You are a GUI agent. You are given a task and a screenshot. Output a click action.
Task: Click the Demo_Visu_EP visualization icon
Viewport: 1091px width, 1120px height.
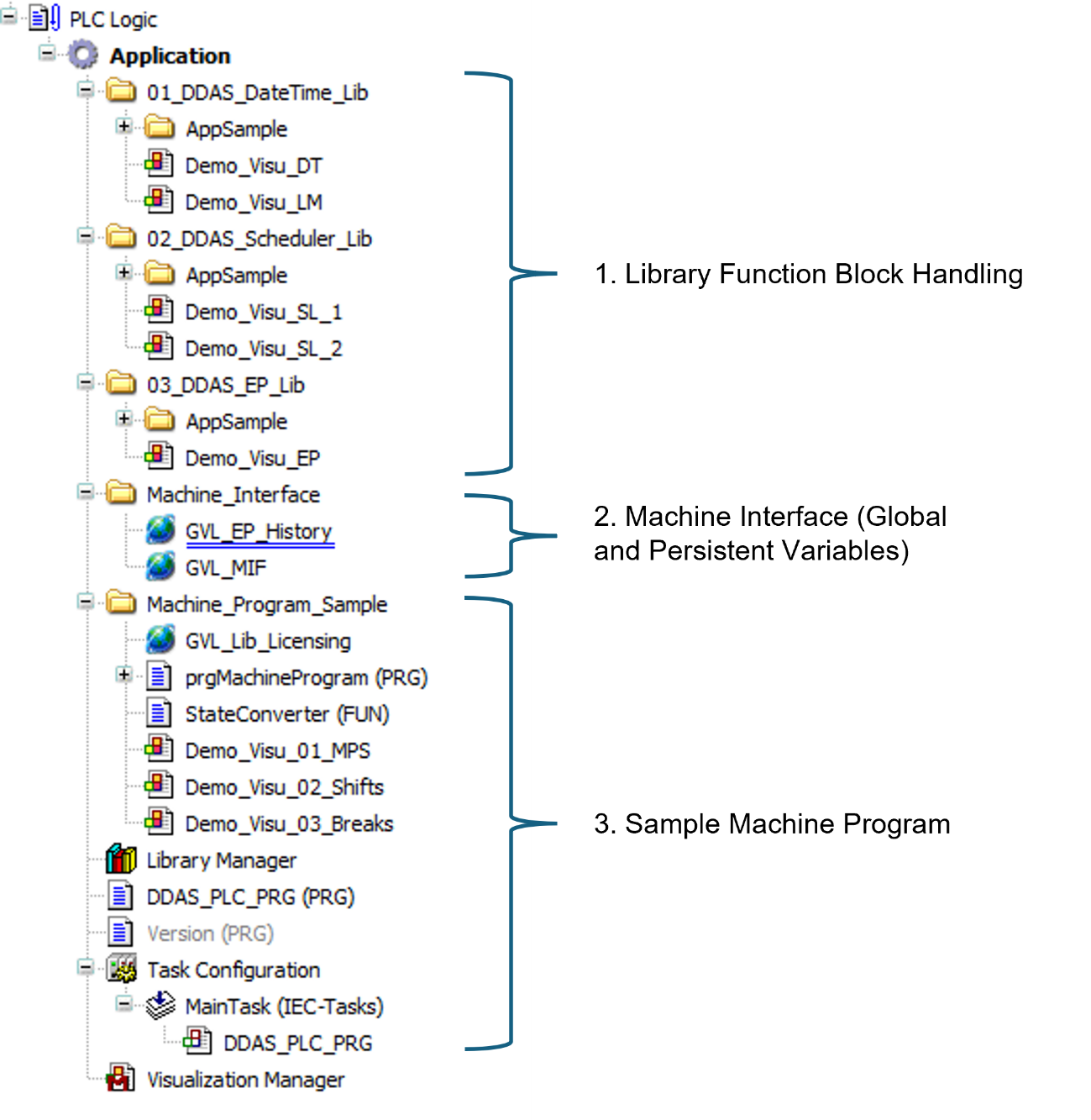coord(159,455)
